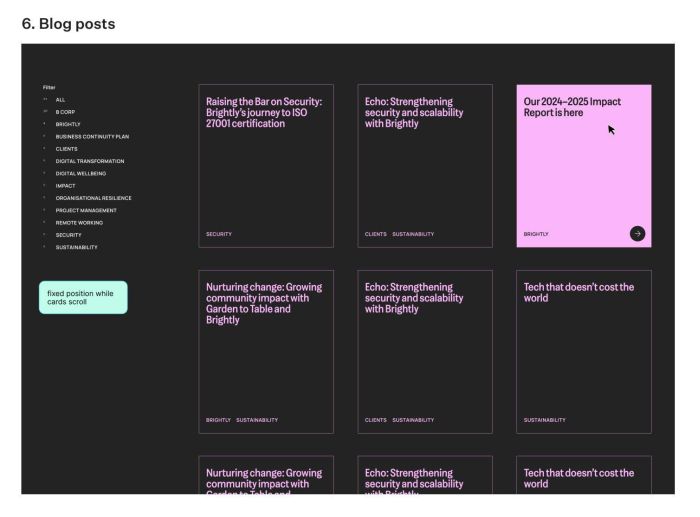
Task: Filter by BUSINESS CONTINUITY PLAN
Action: coord(92,137)
